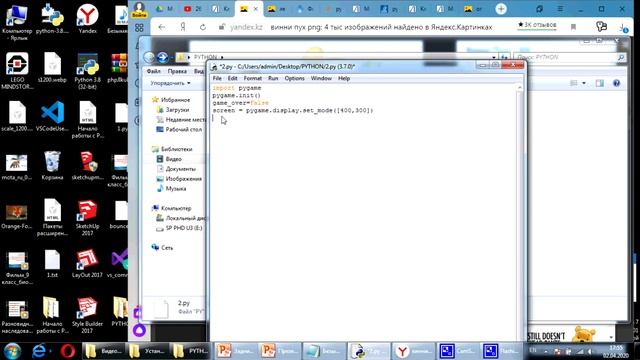Switch to PYTH... folder taskbar button
640x360 pixels.
coord(191,351)
